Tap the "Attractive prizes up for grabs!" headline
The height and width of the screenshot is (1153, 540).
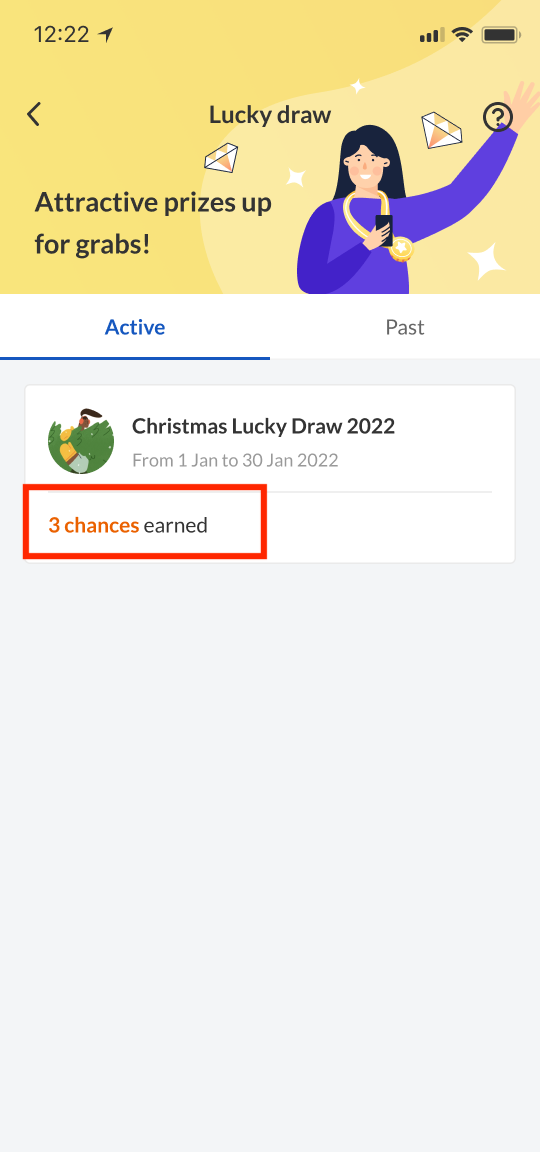click(x=153, y=223)
